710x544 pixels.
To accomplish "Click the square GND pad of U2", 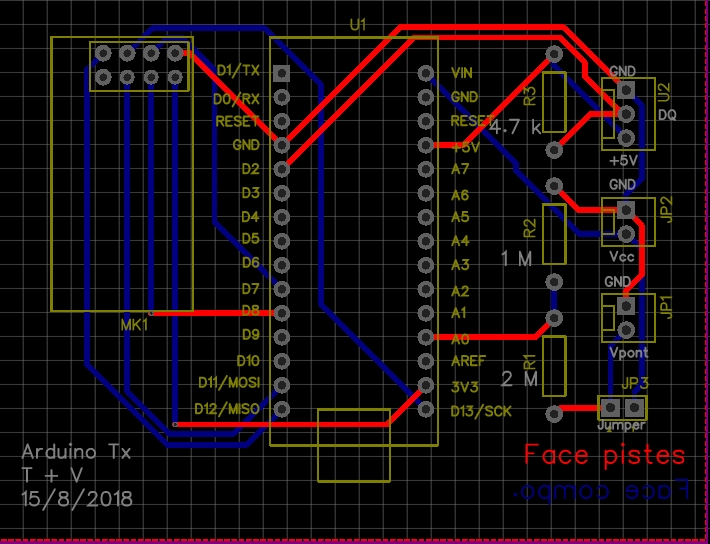I will (x=626, y=90).
